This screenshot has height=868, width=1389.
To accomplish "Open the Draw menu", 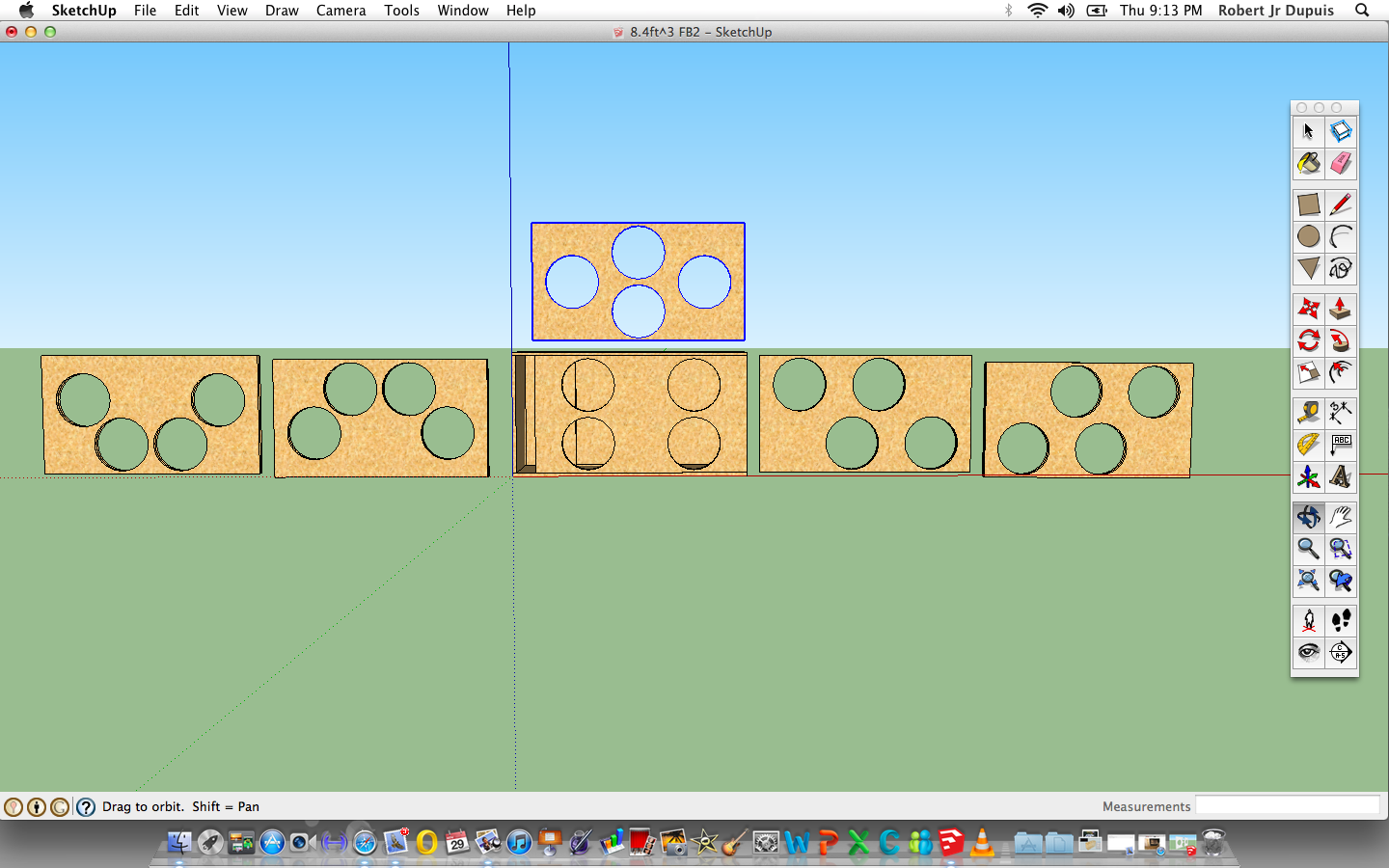I will click(x=282, y=11).
